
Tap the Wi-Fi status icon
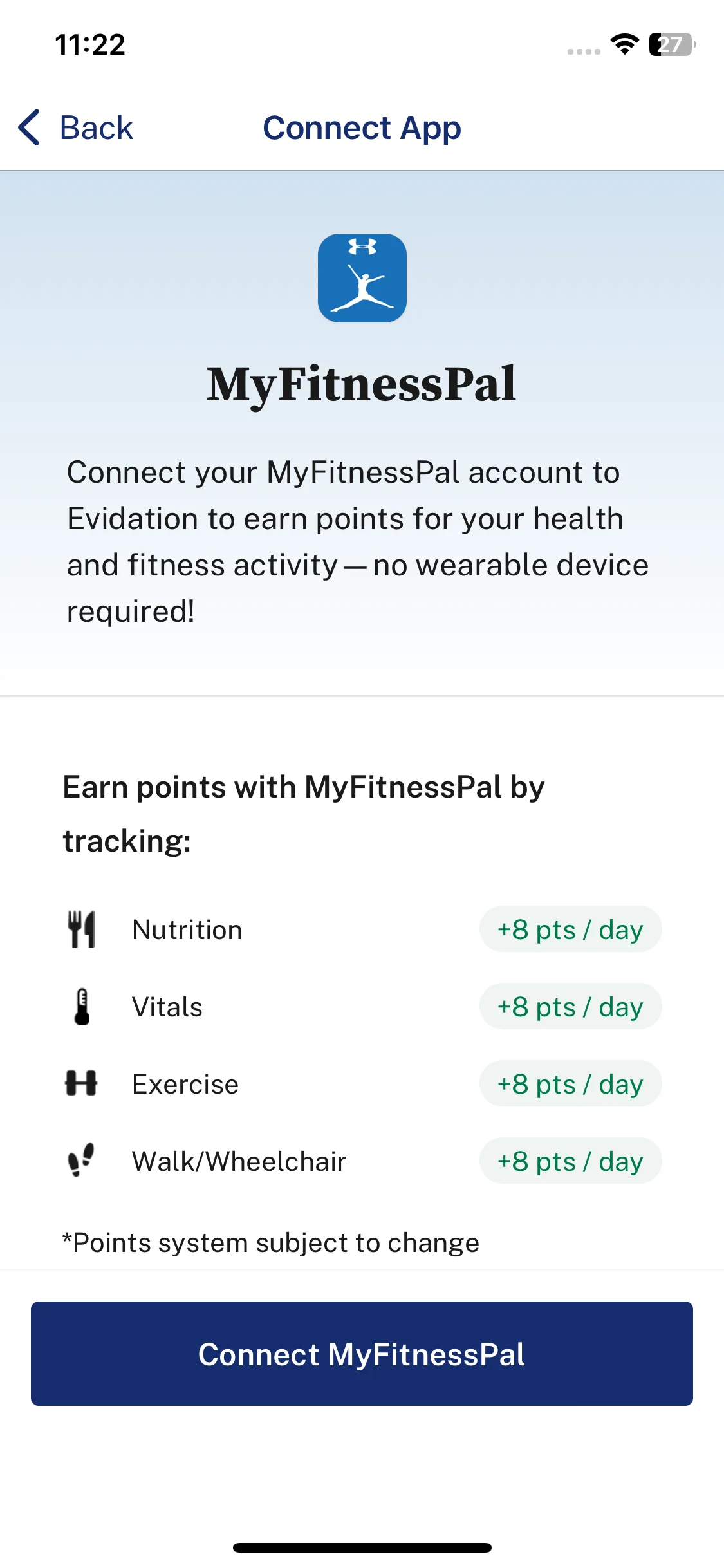click(x=624, y=44)
